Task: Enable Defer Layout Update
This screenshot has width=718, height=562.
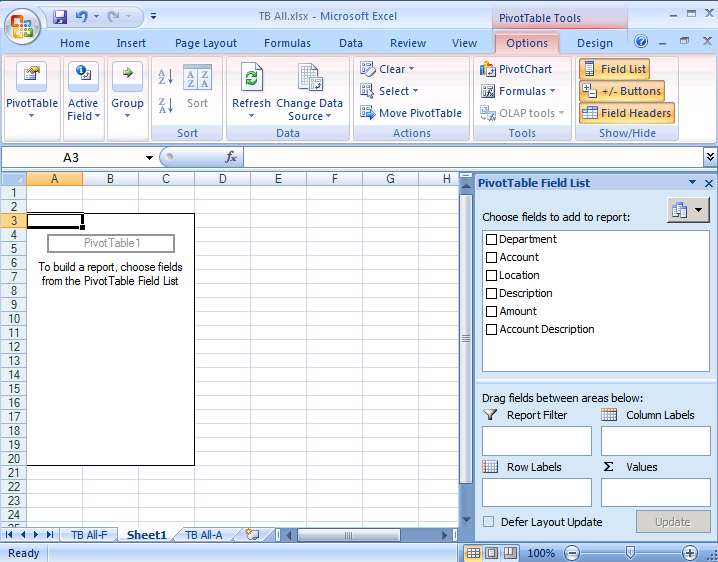Action: [489, 522]
